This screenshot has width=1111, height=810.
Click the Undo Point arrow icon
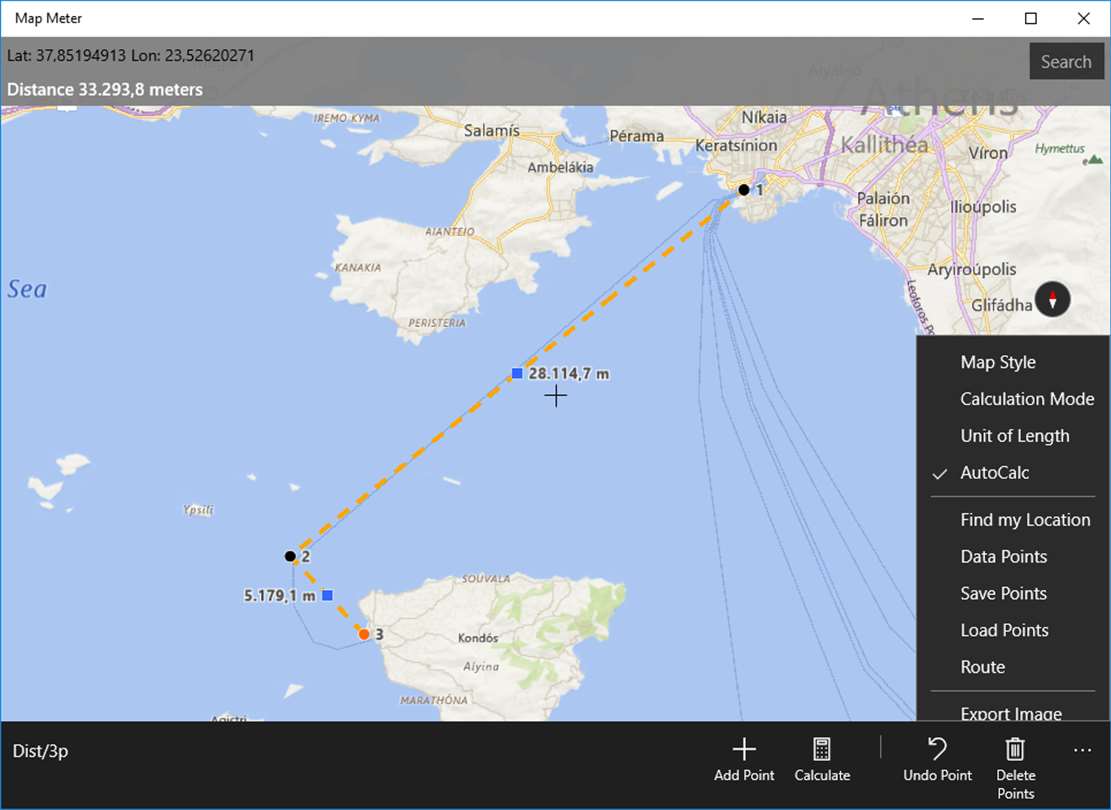click(937, 749)
